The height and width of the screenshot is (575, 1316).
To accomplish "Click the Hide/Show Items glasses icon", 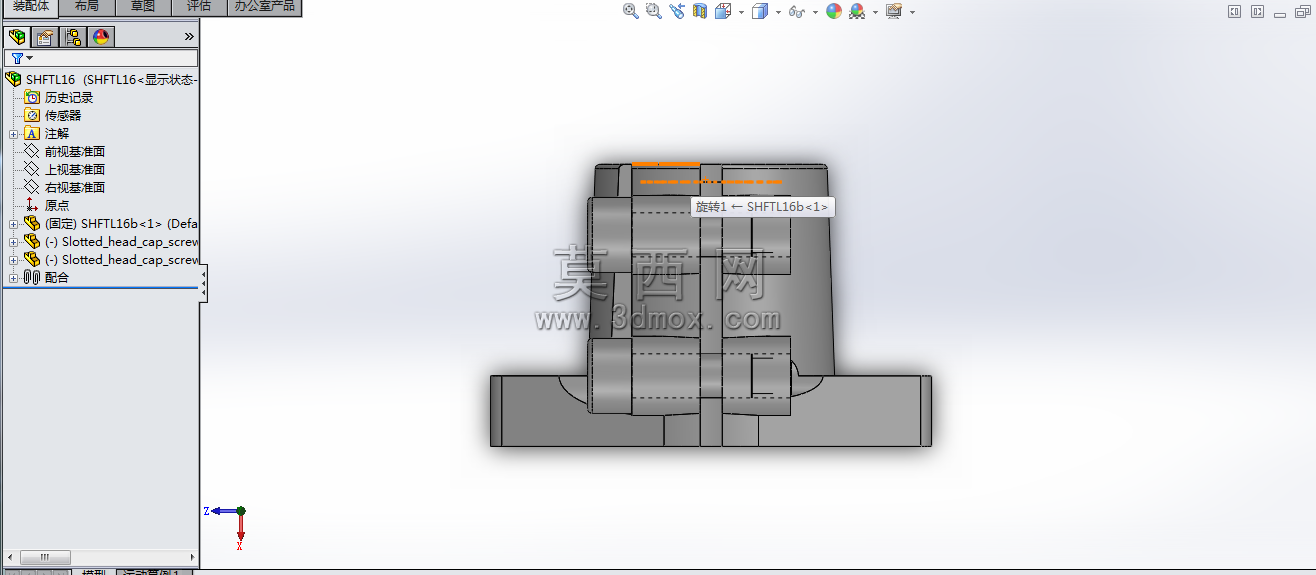I will [796, 11].
